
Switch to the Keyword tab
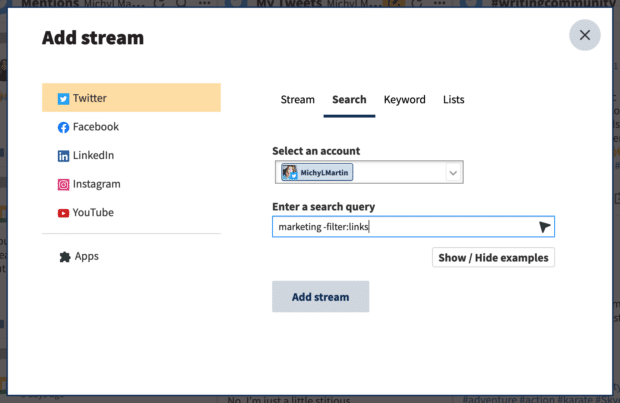tap(404, 100)
